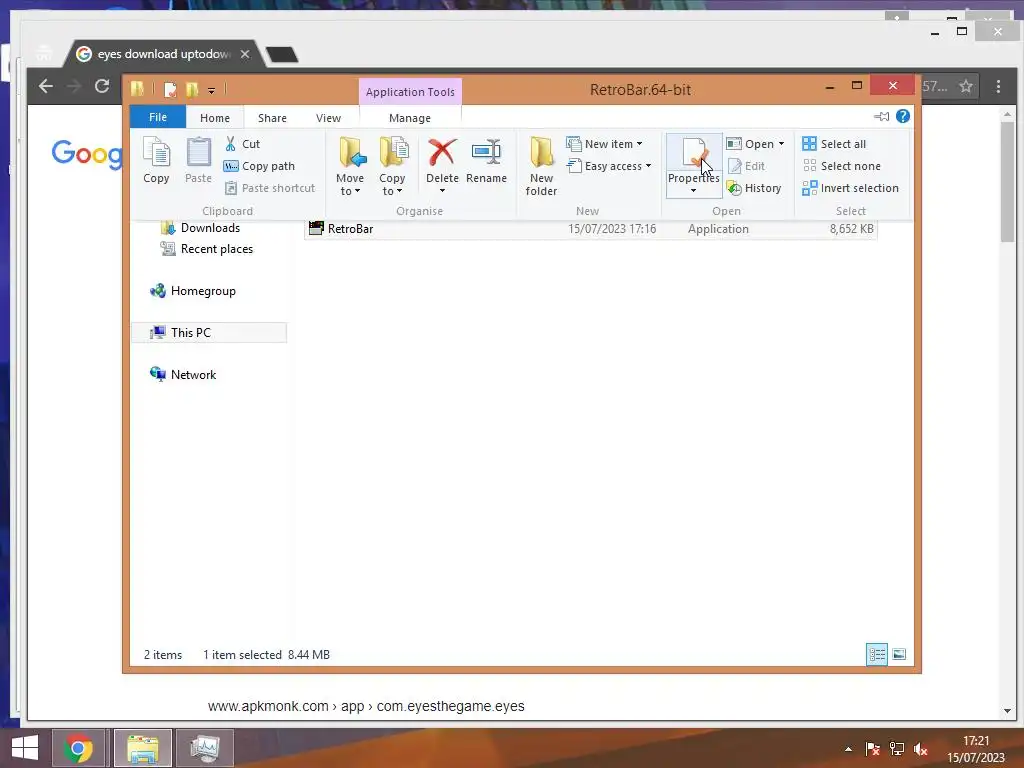The width and height of the screenshot is (1024, 768).
Task: Click the Quick Access new folder icon
Action: 192,89
